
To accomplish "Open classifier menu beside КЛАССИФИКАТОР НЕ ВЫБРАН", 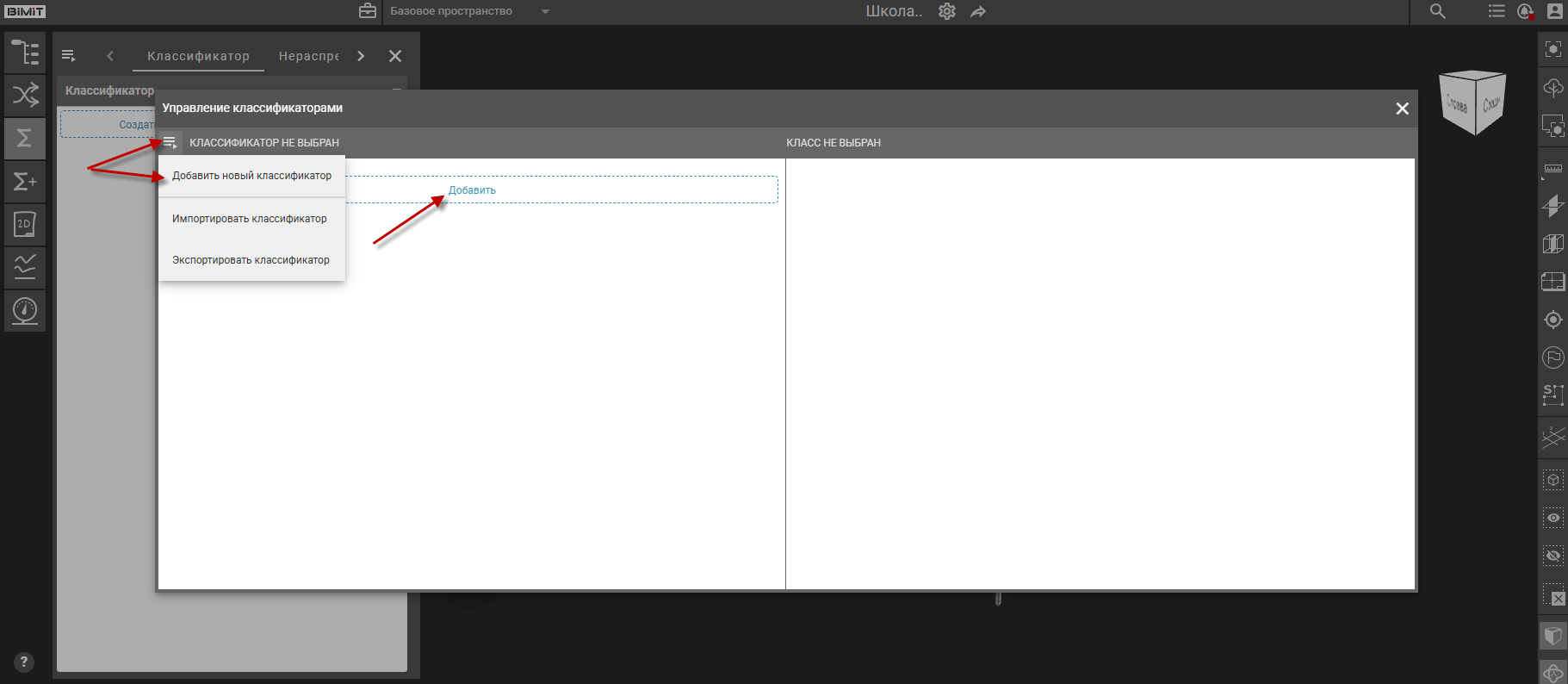I will (170, 142).
